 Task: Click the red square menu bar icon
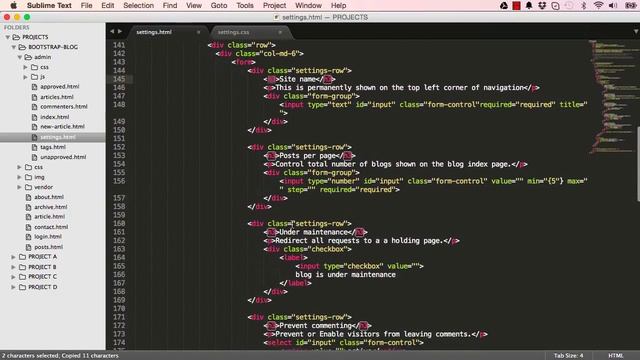point(516,5)
